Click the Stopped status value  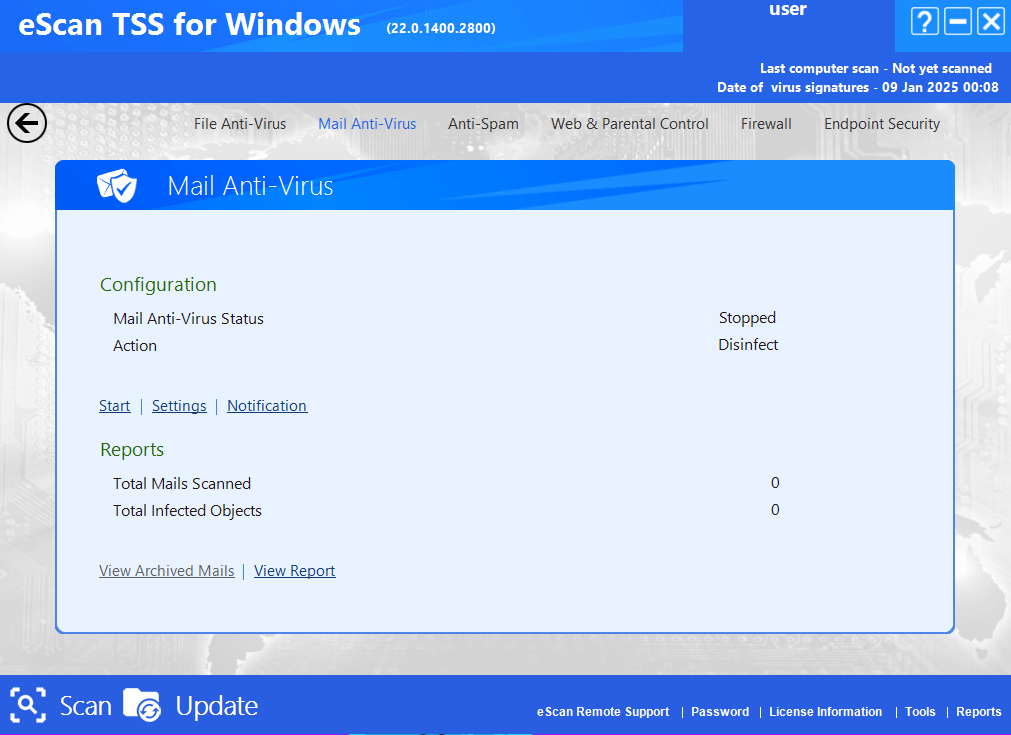[x=747, y=318]
